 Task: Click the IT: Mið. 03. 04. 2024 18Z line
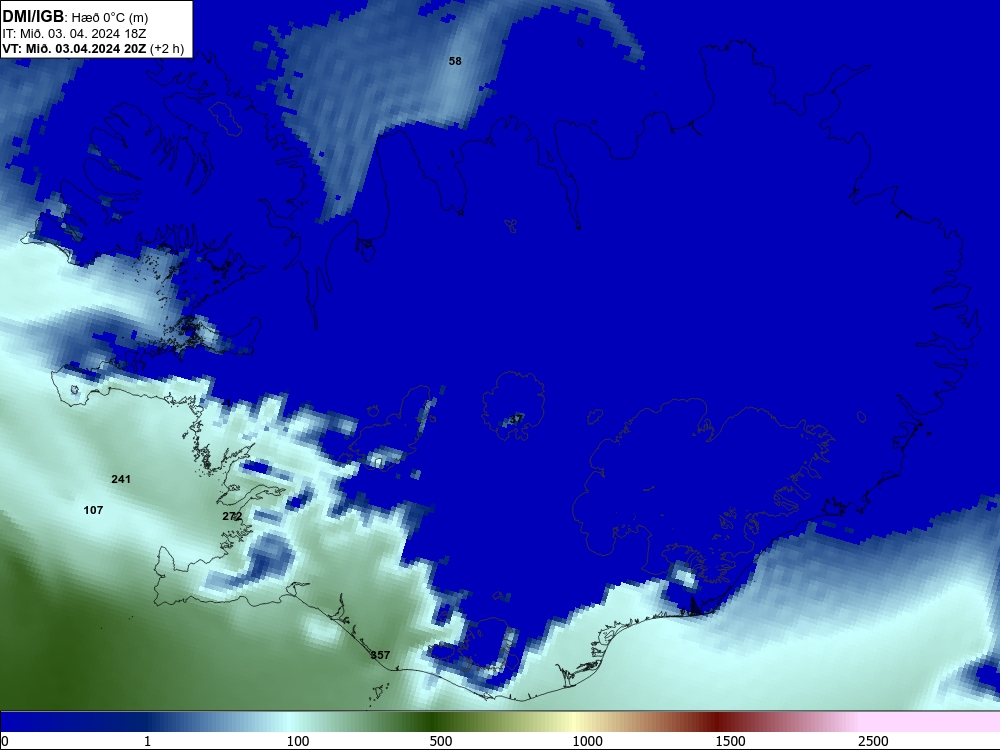(75, 34)
